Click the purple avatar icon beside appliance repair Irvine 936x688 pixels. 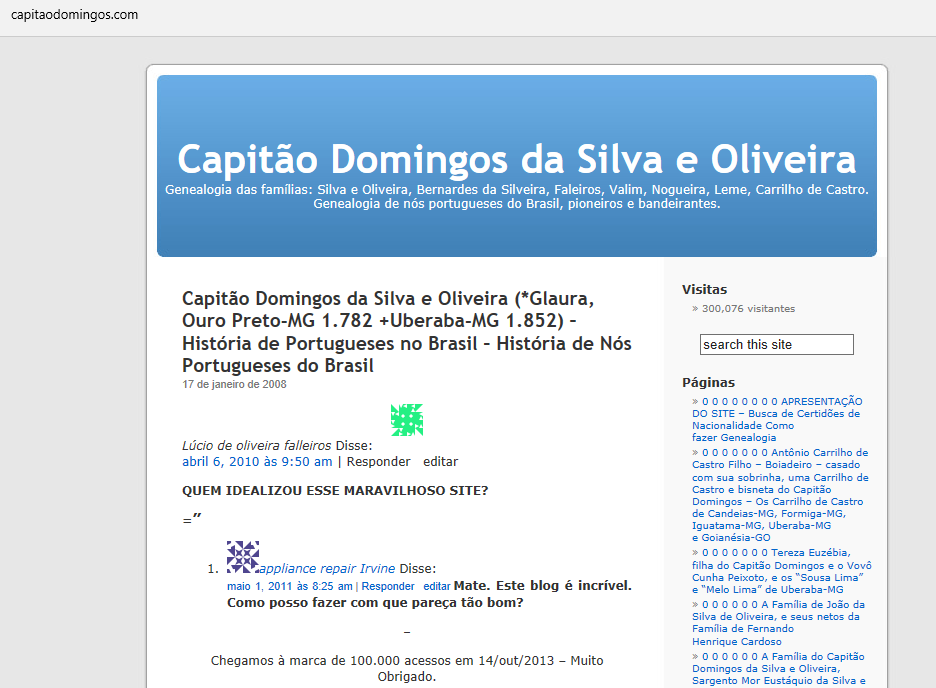(243, 557)
